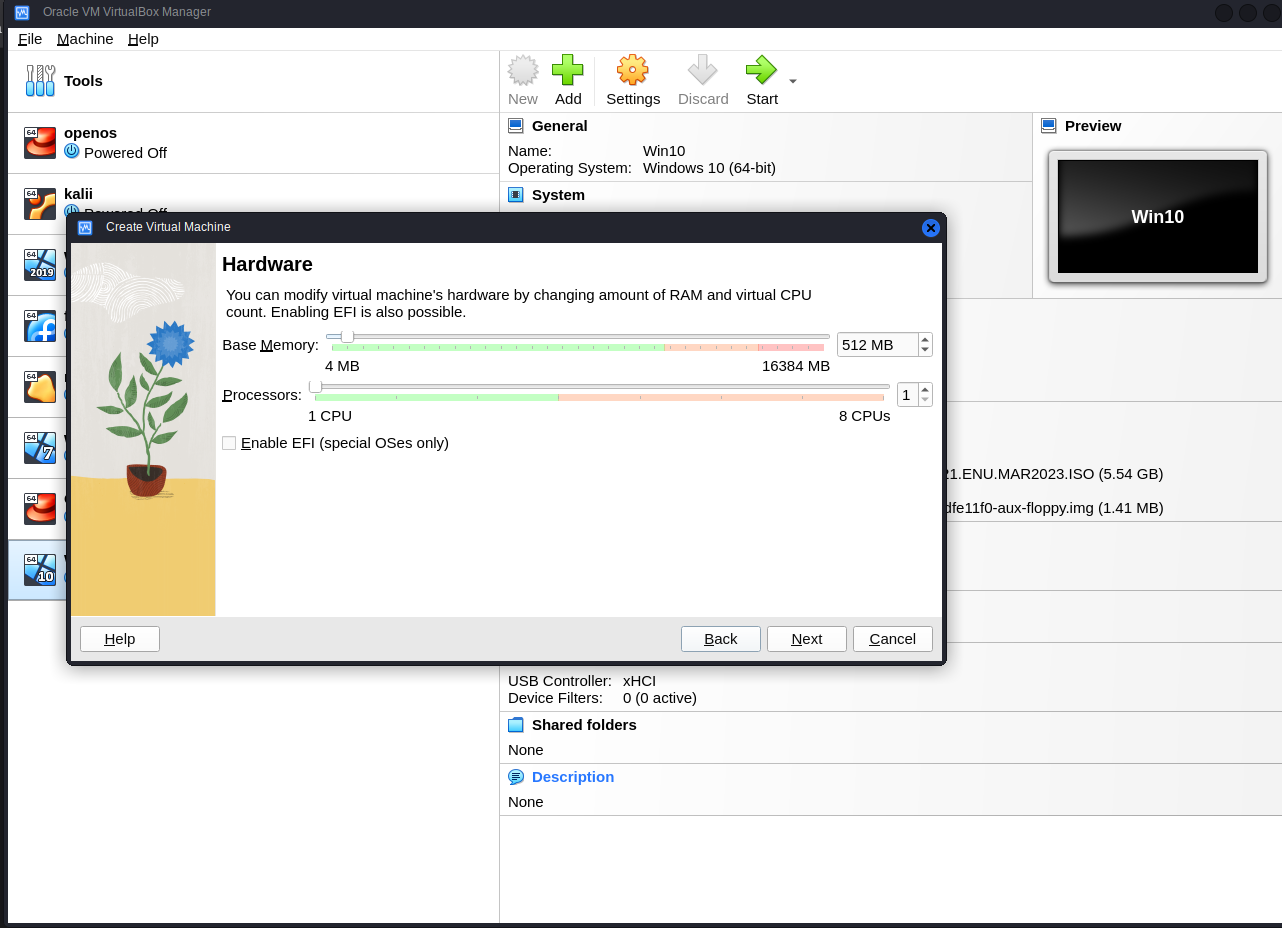
Task: Close the Create Virtual Machine dialog
Action: pyautogui.click(x=931, y=228)
